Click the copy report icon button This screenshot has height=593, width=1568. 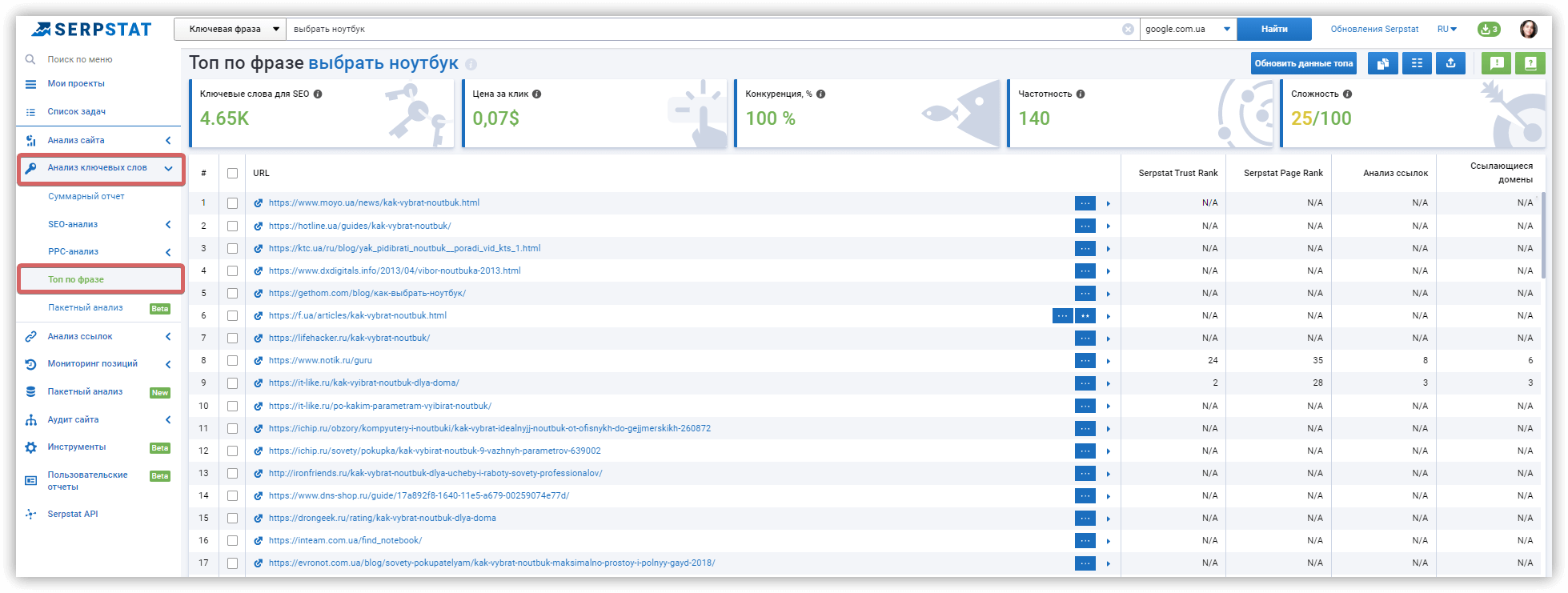[x=1383, y=63]
